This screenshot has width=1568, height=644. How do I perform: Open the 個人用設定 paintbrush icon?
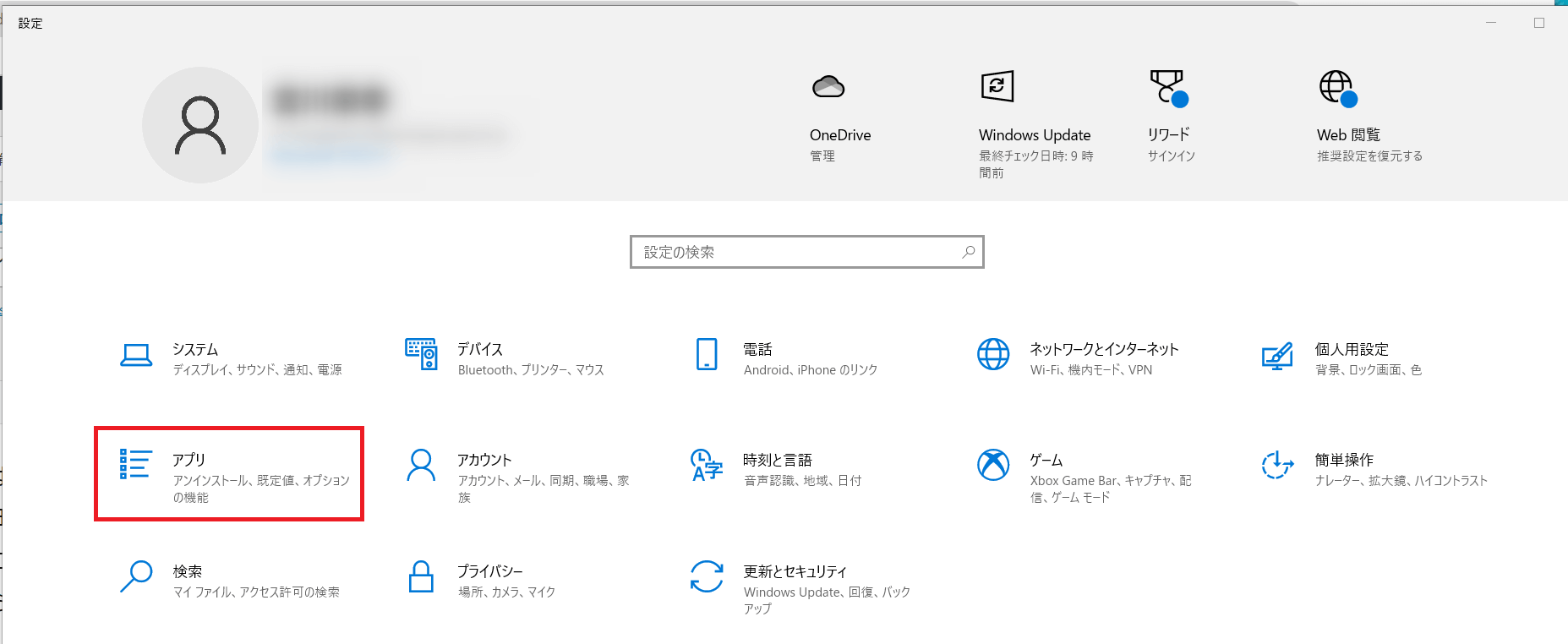click(x=1277, y=355)
